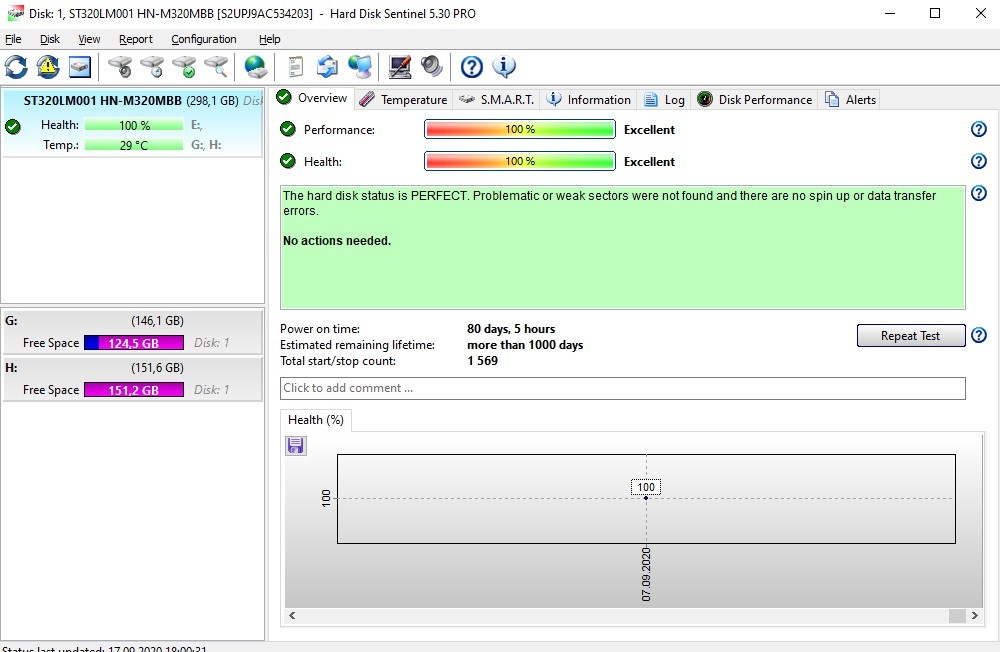Click the globe over disk toolbar icon
This screenshot has height=652, width=1000.
click(x=256, y=67)
